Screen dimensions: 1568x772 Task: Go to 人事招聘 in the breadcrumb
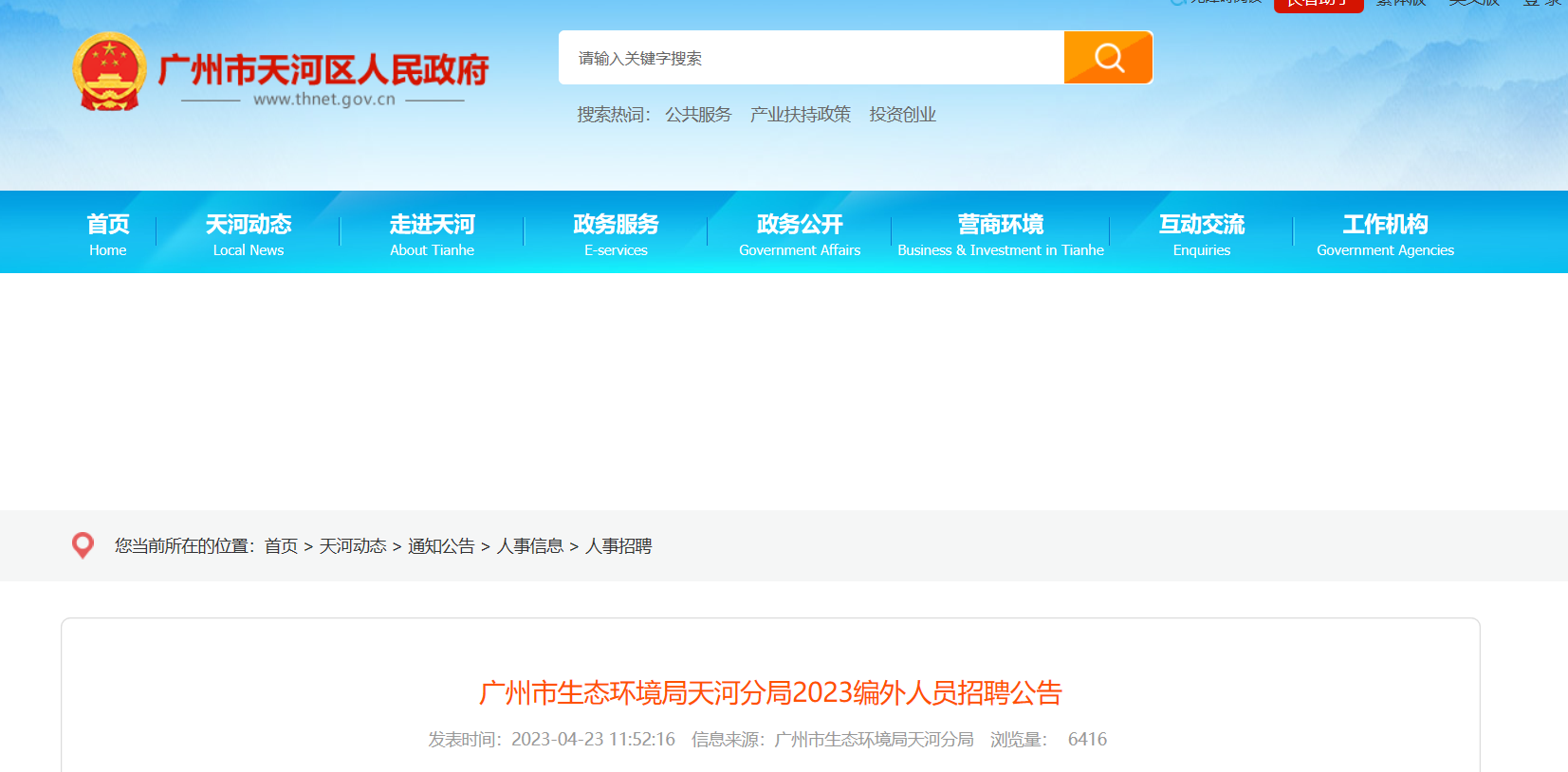coord(618,546)
